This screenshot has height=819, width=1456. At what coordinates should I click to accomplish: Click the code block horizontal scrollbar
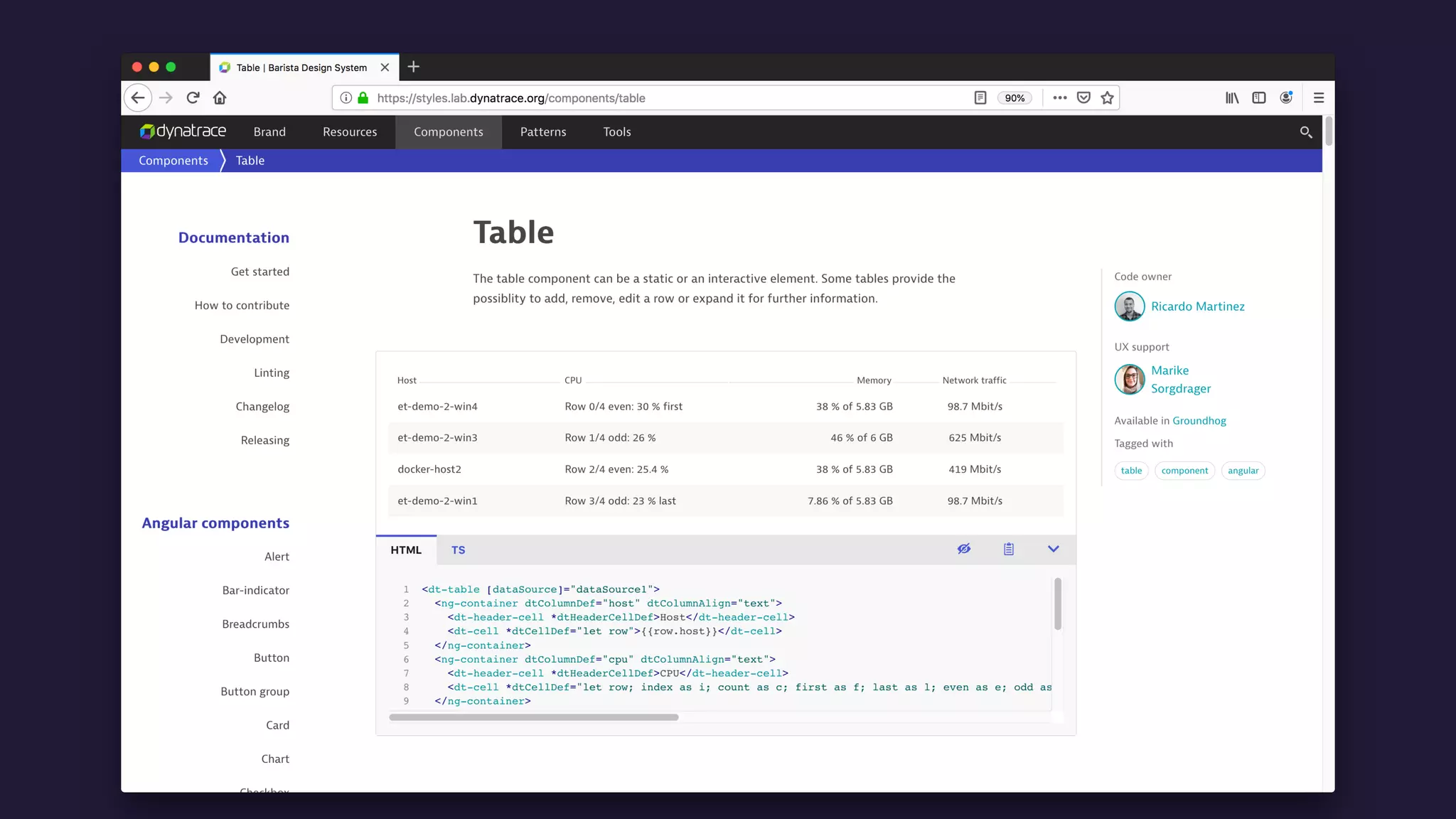point(534,717)
